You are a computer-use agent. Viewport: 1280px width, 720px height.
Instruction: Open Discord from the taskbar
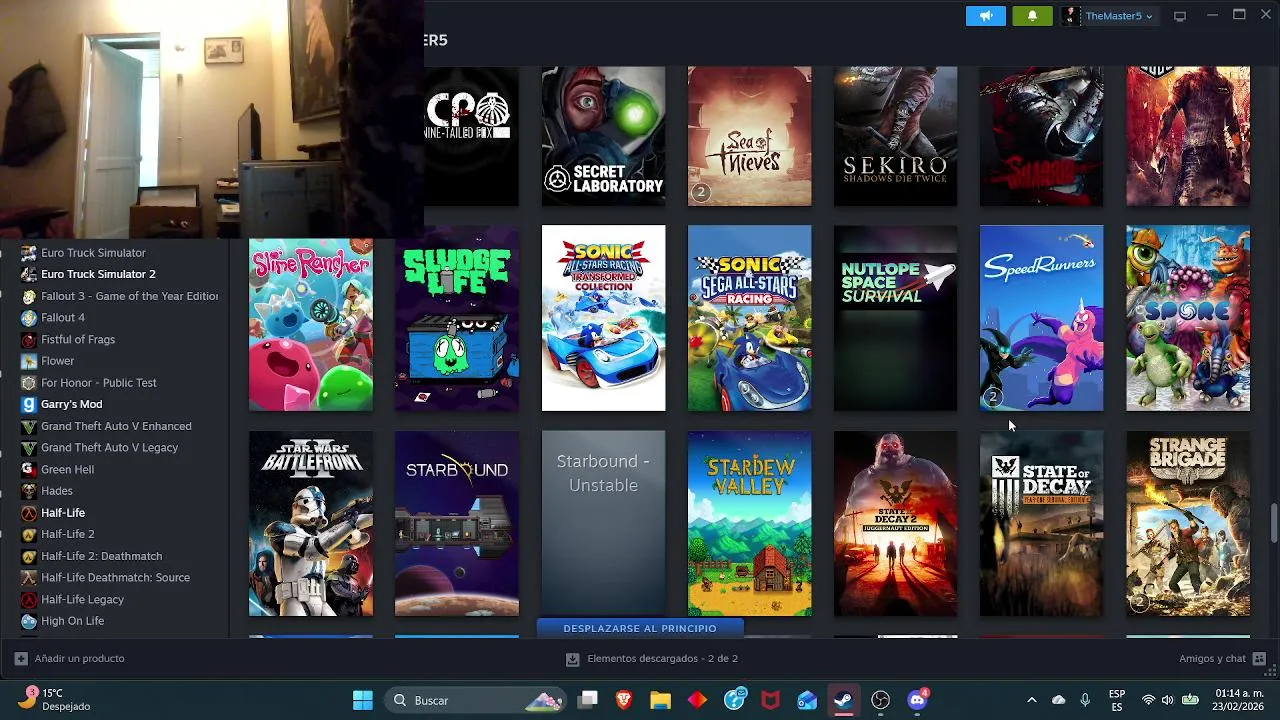tap(917, 700)
